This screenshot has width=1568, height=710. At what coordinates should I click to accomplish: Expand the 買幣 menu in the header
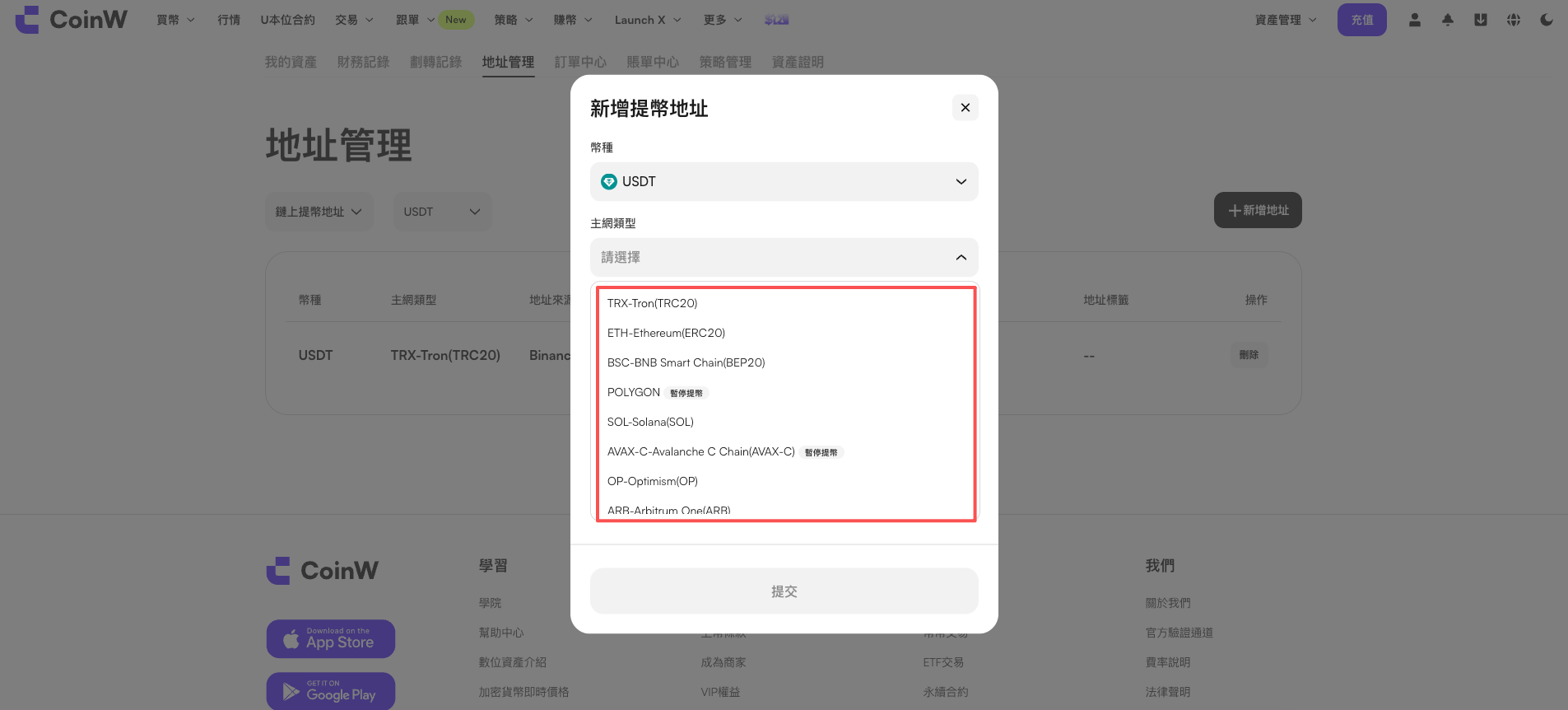pos(175,20)
